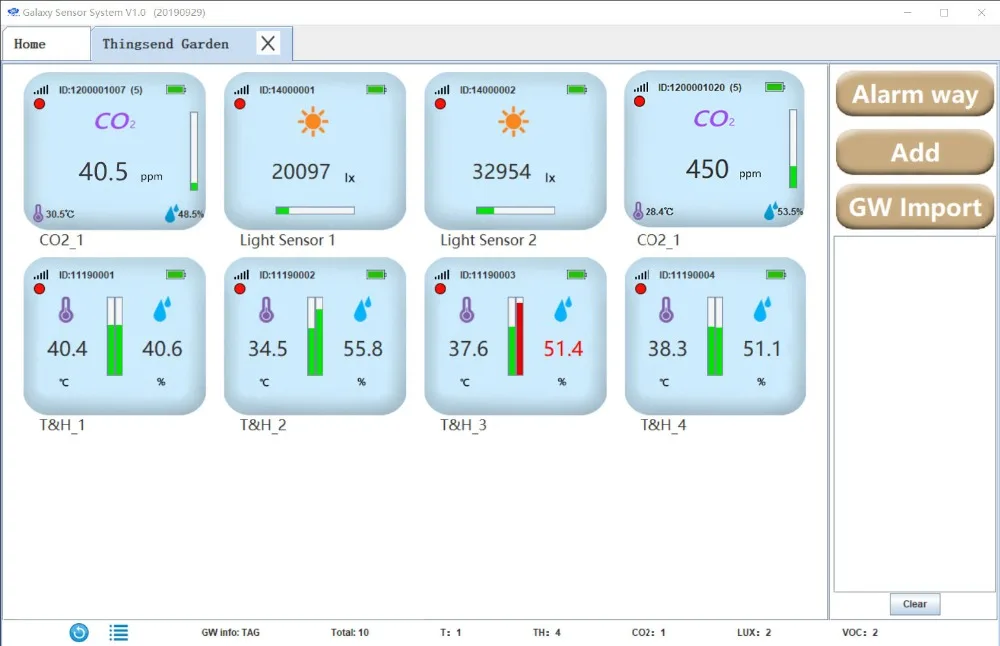Viewport: 1000px width, 646px height.
Task: Click the light level bar under 20097 lx
Action: [x=315, y=210]
